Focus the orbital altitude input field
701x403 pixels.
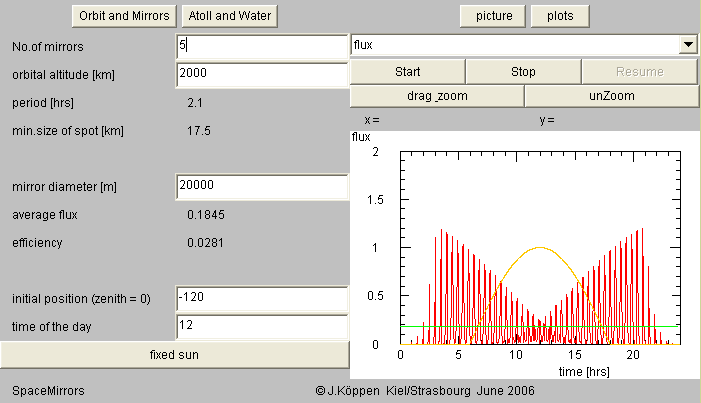click(260, 73)
